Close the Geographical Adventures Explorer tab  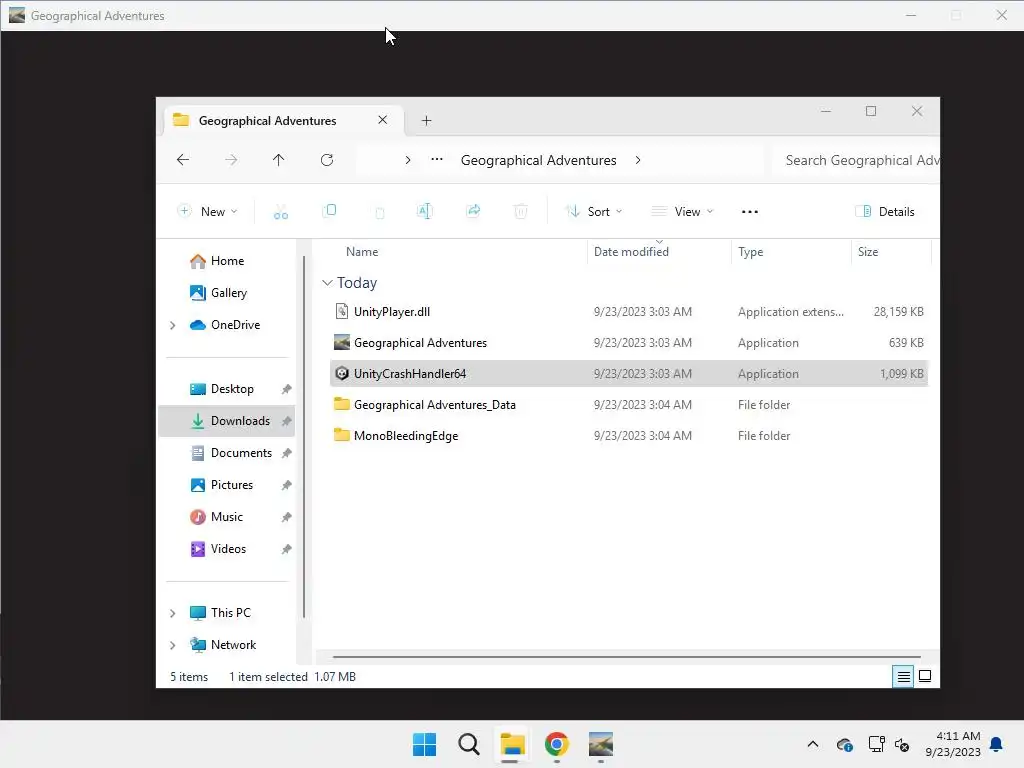click(383, 120)
